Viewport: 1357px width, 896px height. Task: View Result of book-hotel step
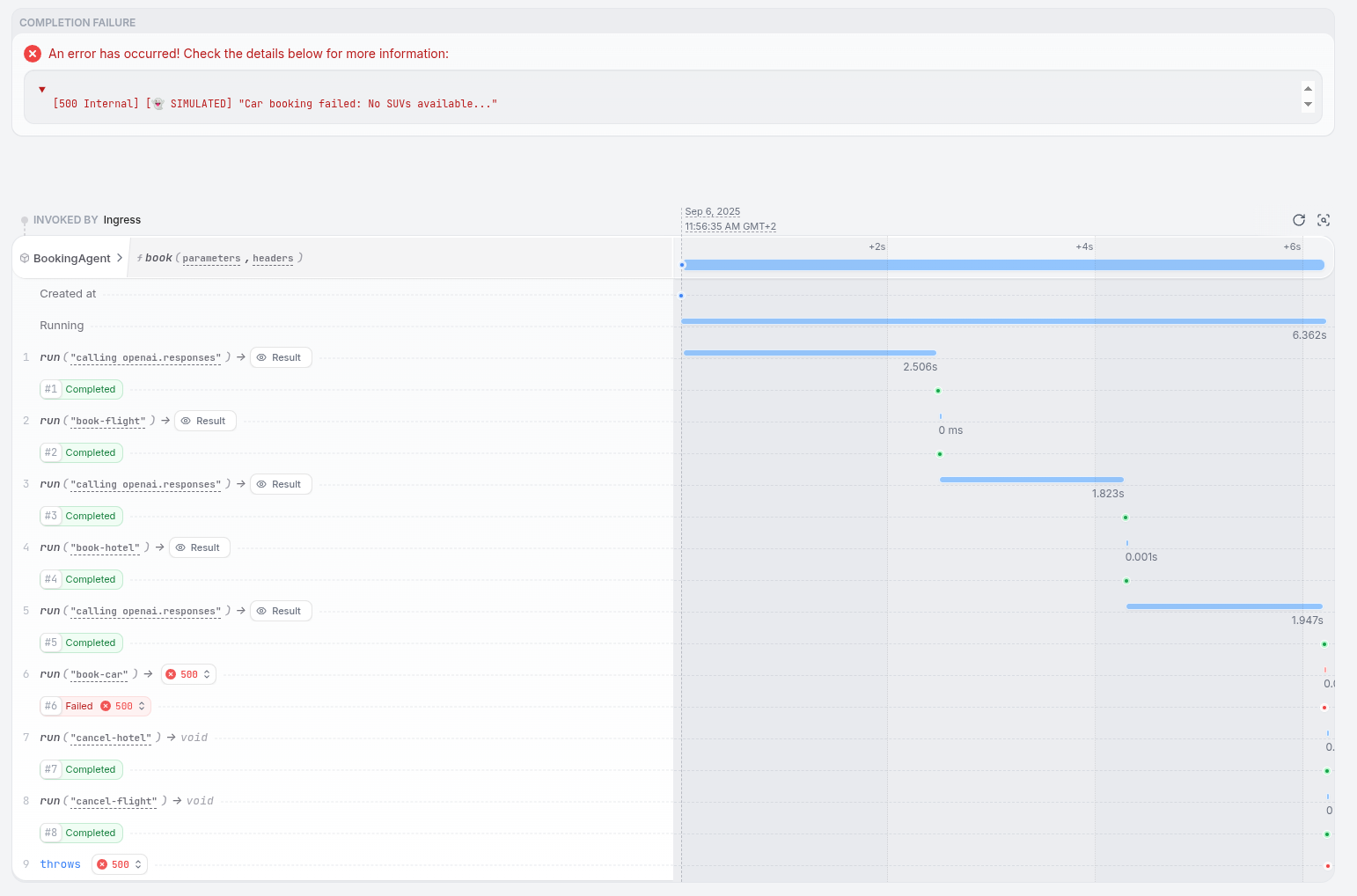(200, 547)
